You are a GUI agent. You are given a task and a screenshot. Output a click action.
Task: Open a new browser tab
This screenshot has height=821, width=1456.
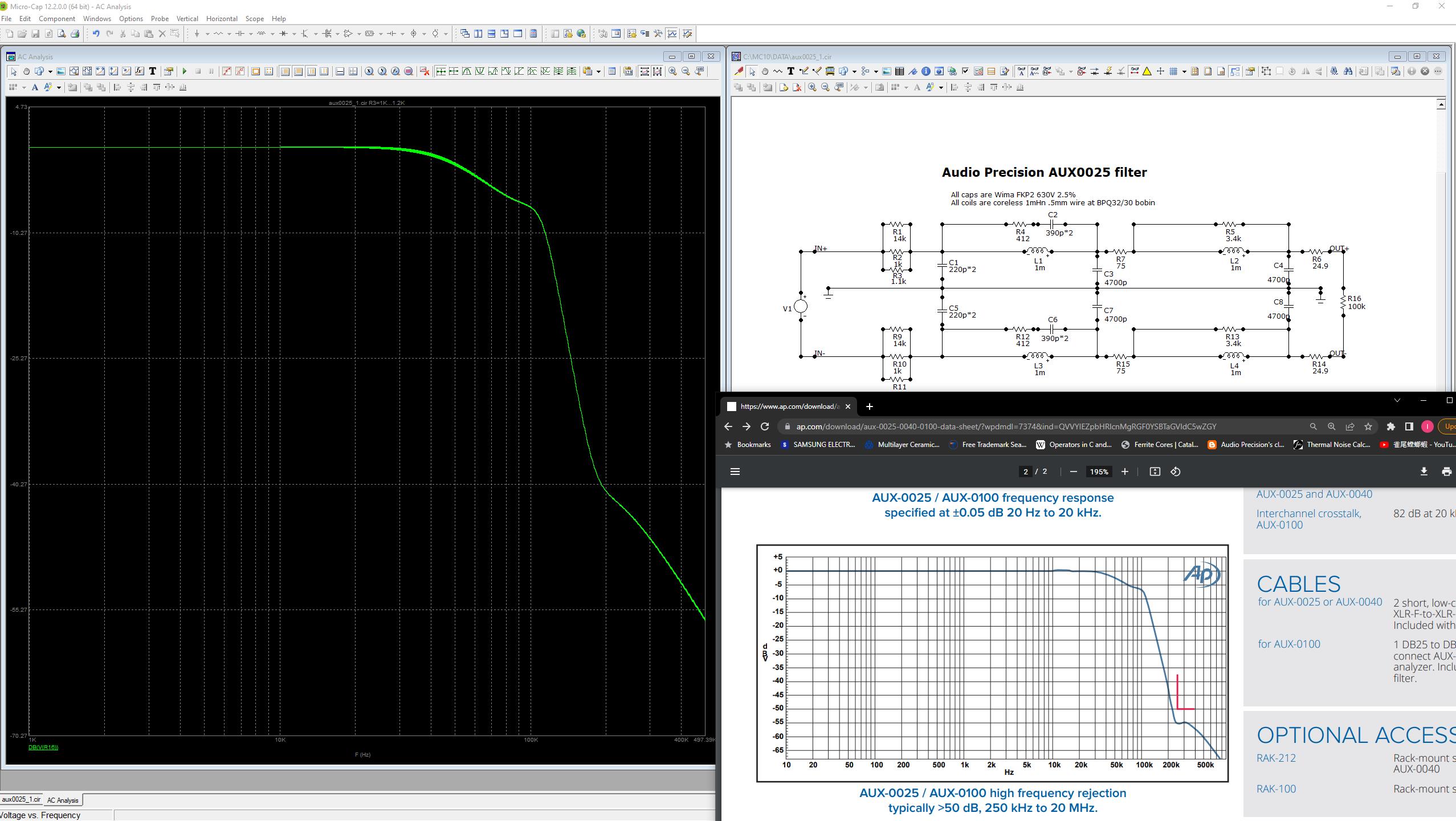(x=870, y=407)
